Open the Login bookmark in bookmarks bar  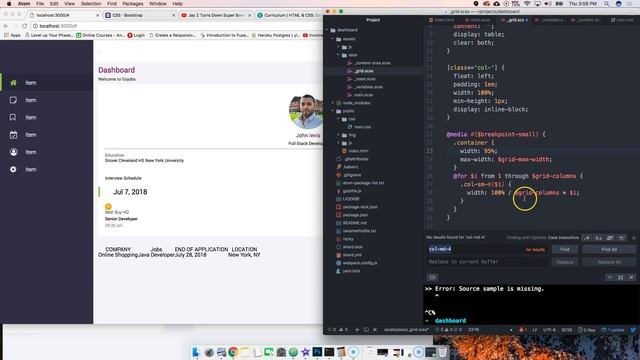(x=136, y=36)
